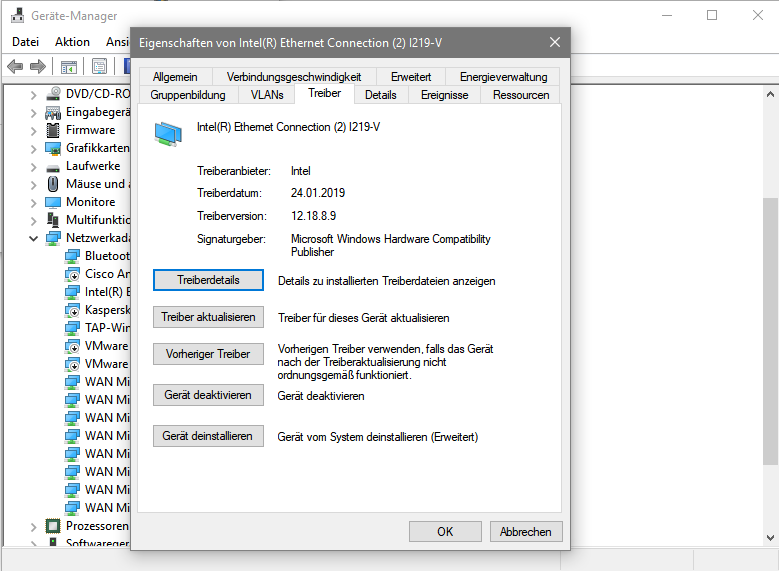779x571 pixels.
Task: Click the Cisco adapter icon
Action: (x=72, y=274)
